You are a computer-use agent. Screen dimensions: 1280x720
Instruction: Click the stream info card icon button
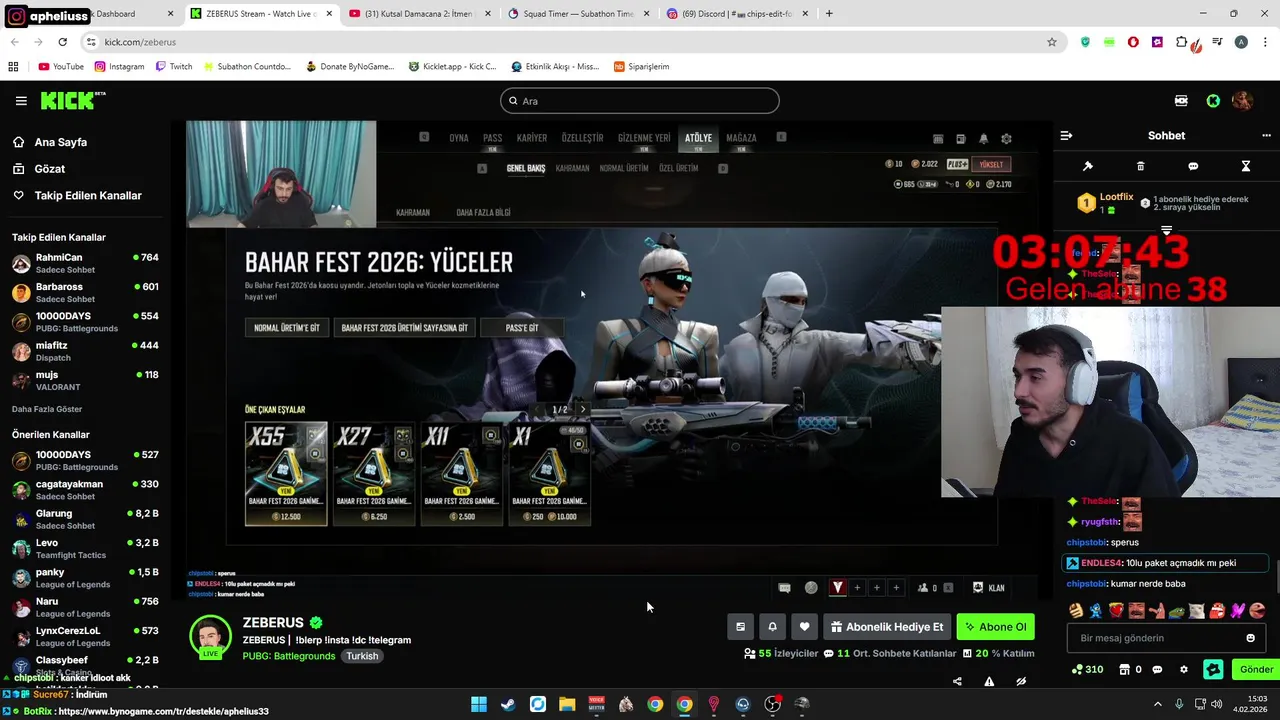[x=740, y=627]
